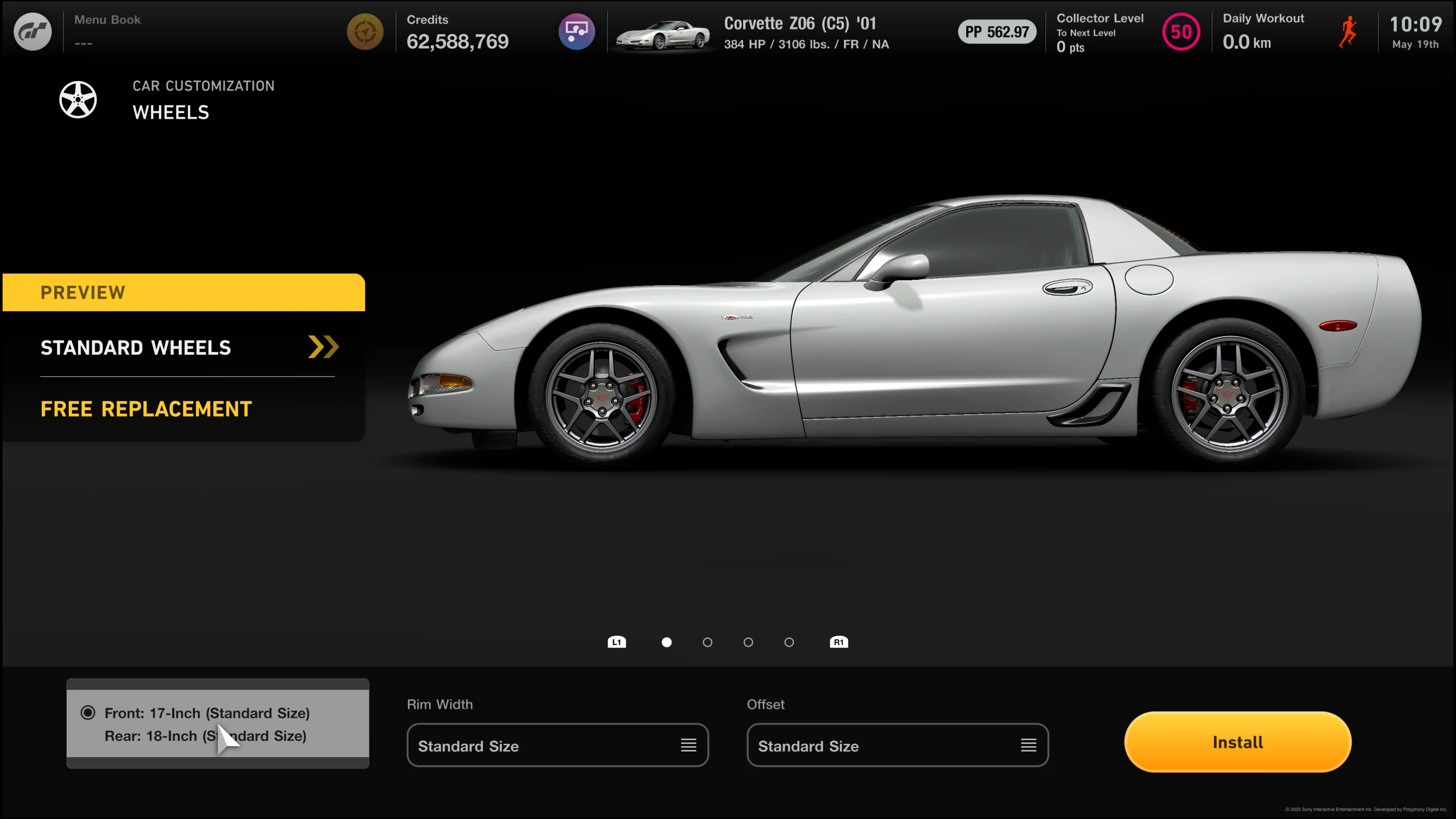Click the 10:09 clock display

(x=1416, y=24)
